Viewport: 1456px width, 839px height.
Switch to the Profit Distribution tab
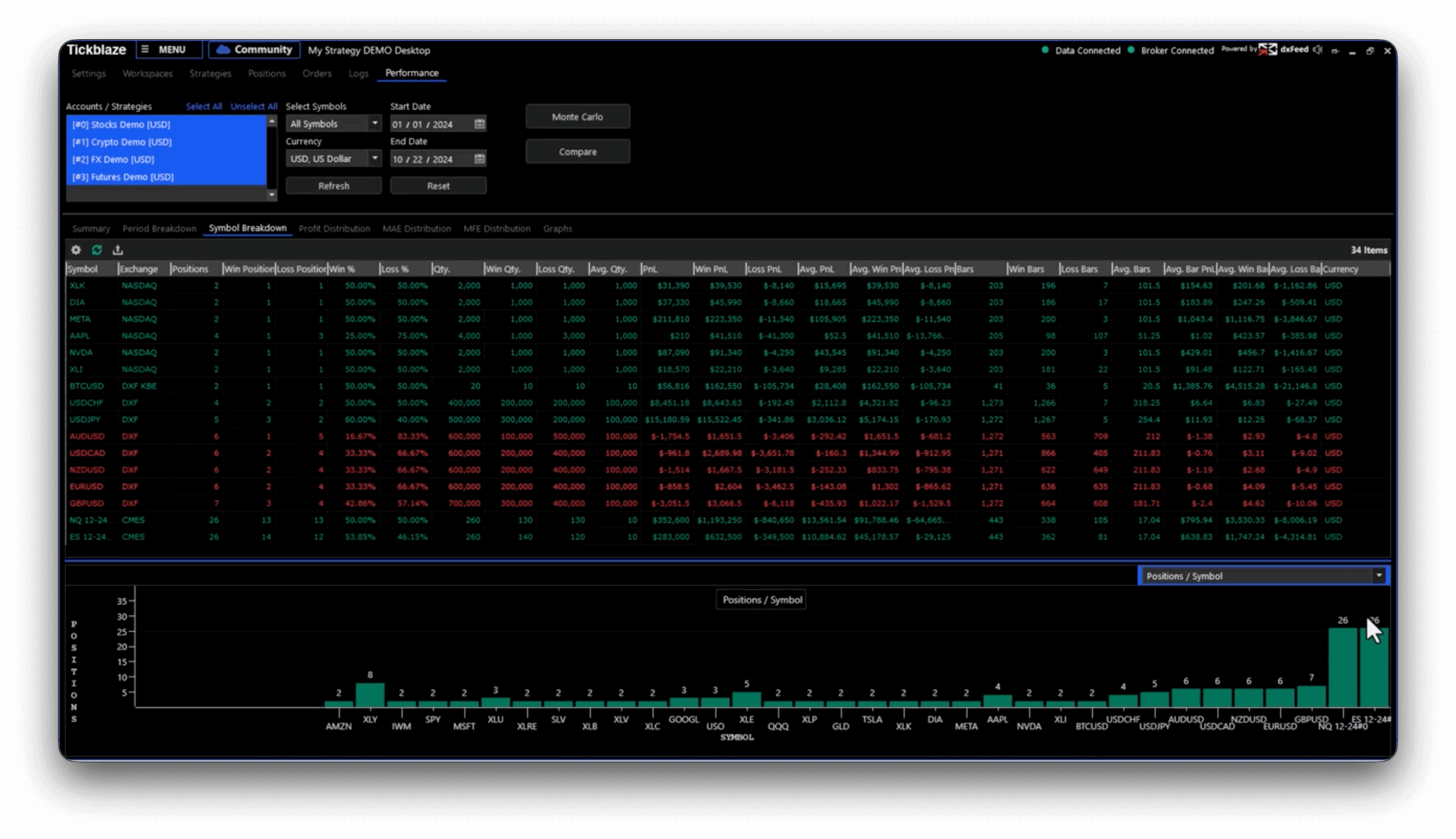(x=334, y=229)
